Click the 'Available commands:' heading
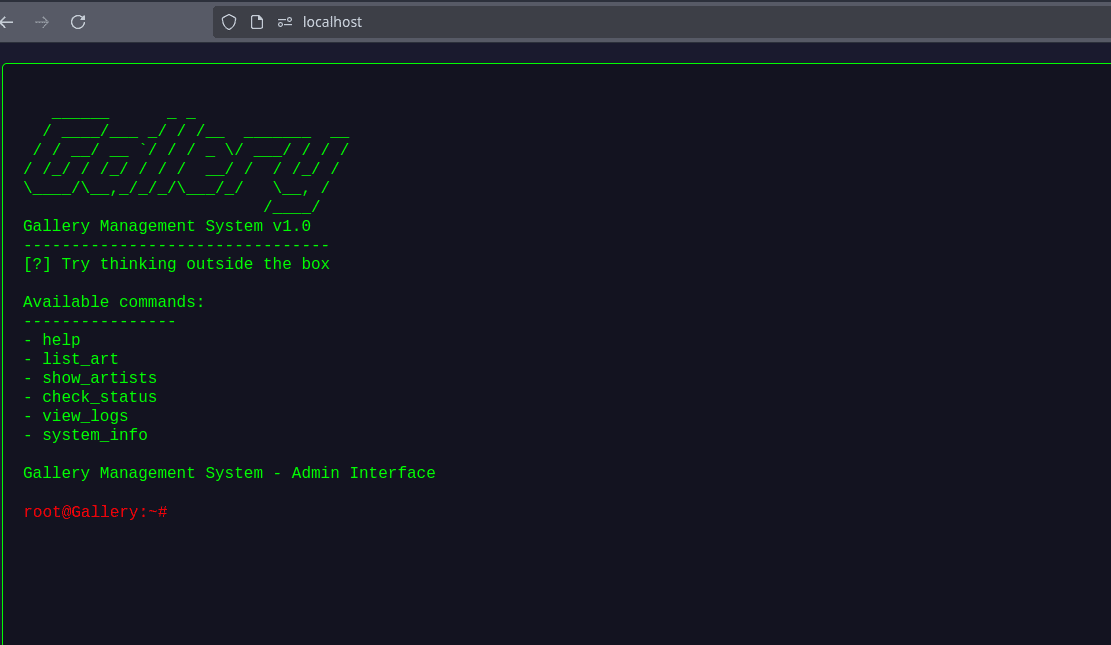 pyautogui.click(x=114, y=303)
